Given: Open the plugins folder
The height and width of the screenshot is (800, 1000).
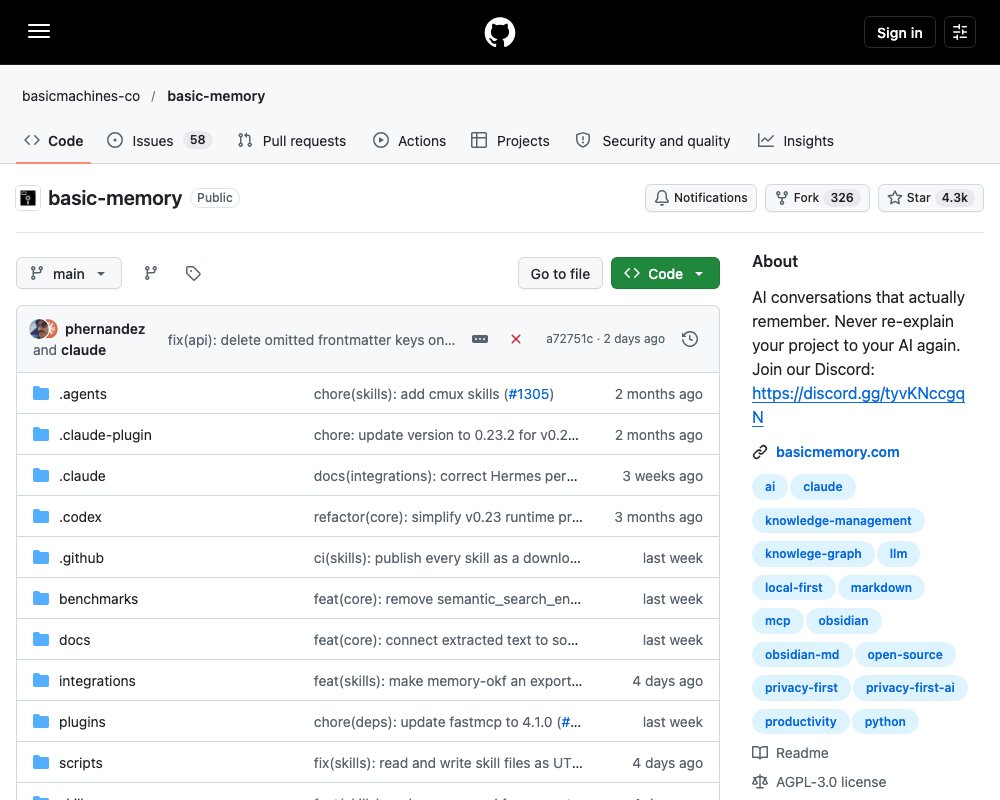Looking at the screenshot, I should [82, 722].
